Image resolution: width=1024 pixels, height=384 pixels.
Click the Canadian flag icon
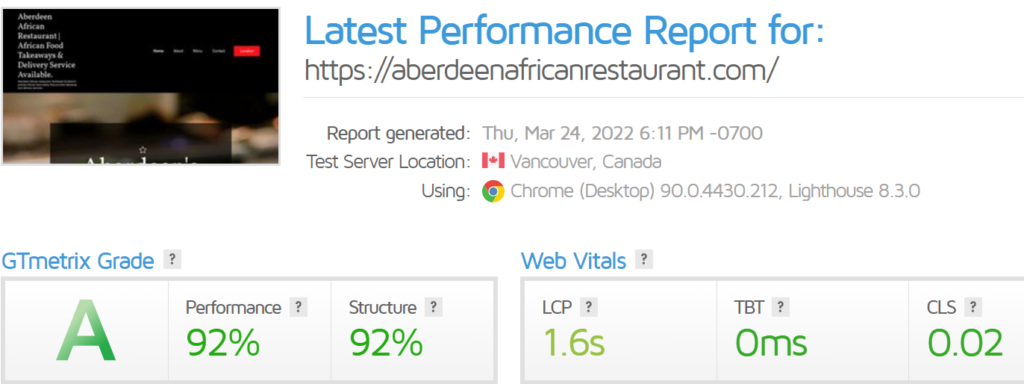tap(493, 161)
